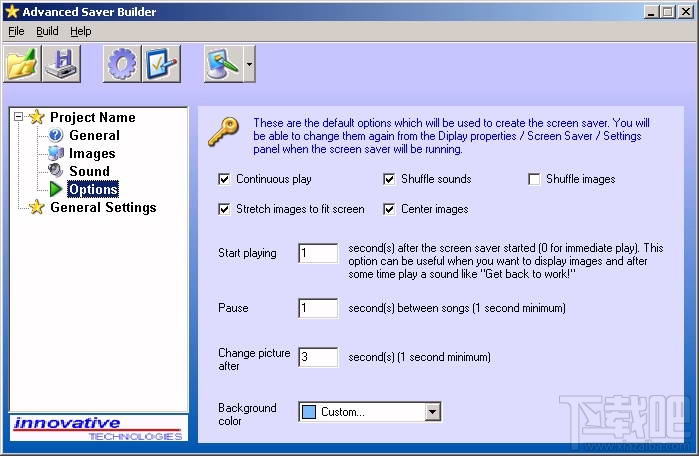The image size is (699, 456).
Task: Open the preview button dropdown arrow
Action: [x=249, y=64]
